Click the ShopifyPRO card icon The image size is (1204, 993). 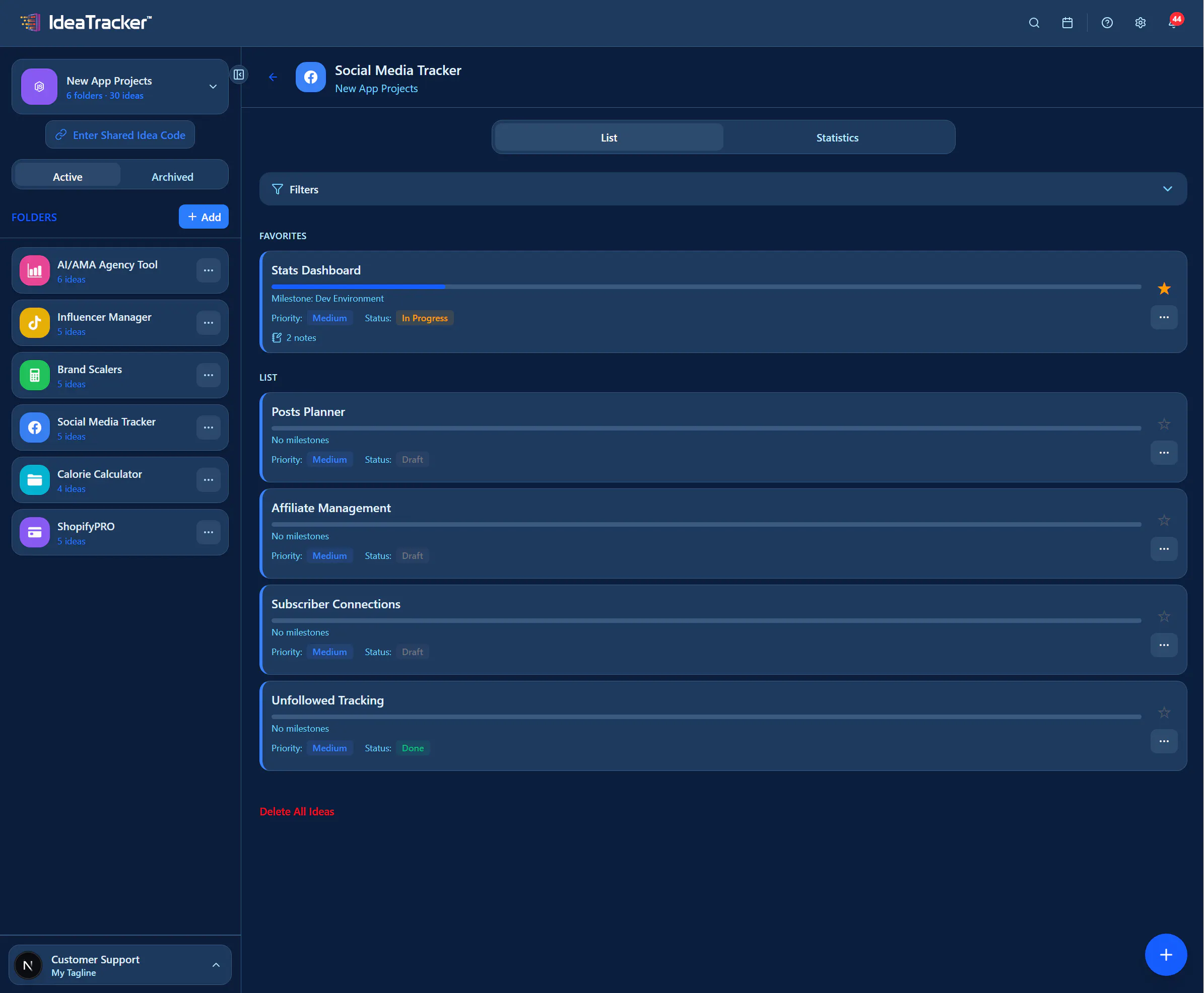point(34,532)
